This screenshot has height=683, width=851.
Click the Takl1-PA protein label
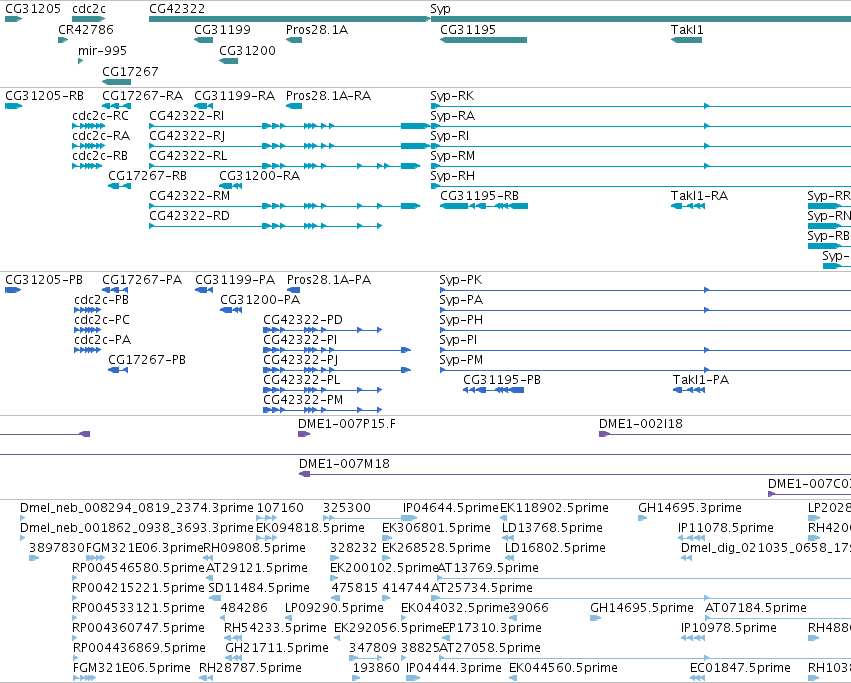tap(701, 380)
